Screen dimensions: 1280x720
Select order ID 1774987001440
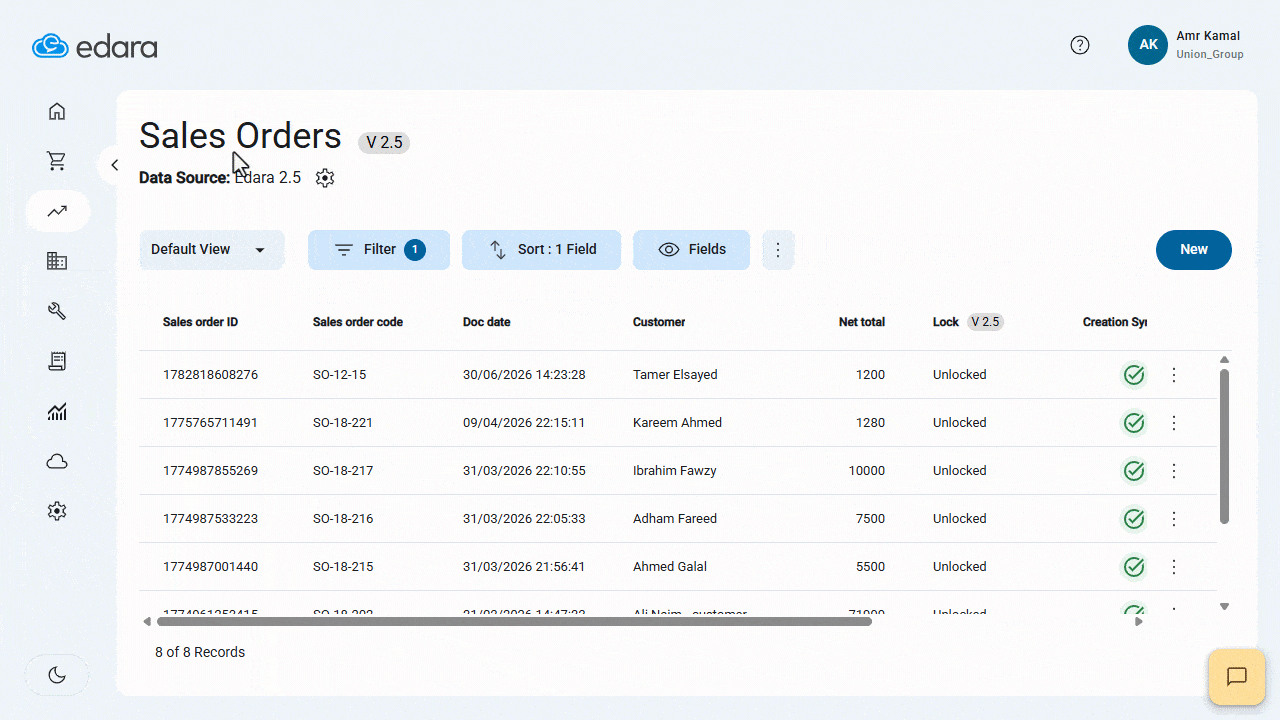click(x=210, y=567)
